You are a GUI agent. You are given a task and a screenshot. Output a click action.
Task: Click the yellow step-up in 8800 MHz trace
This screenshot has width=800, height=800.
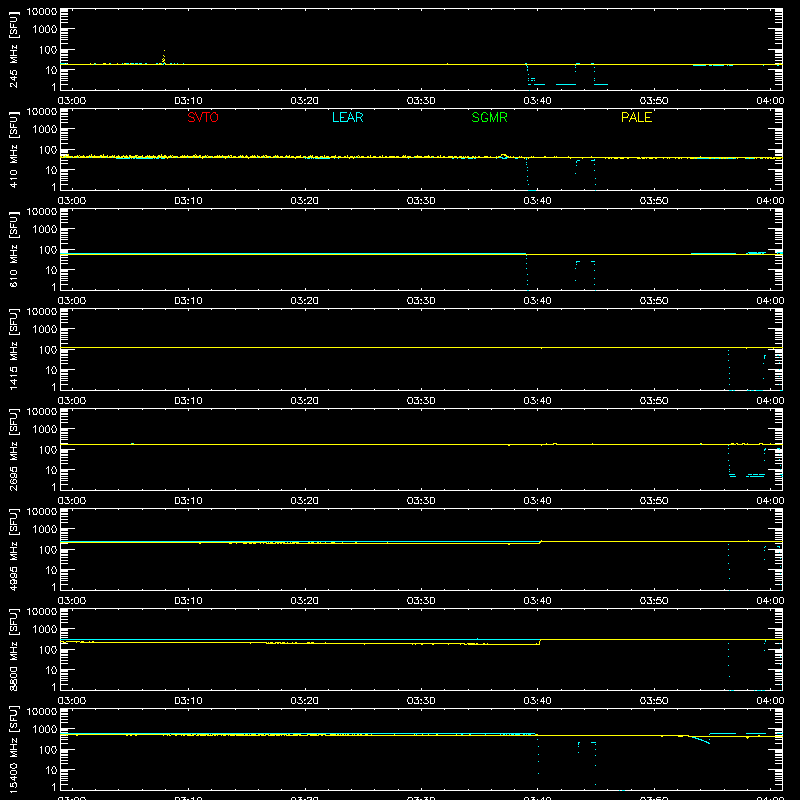(540, 642)
